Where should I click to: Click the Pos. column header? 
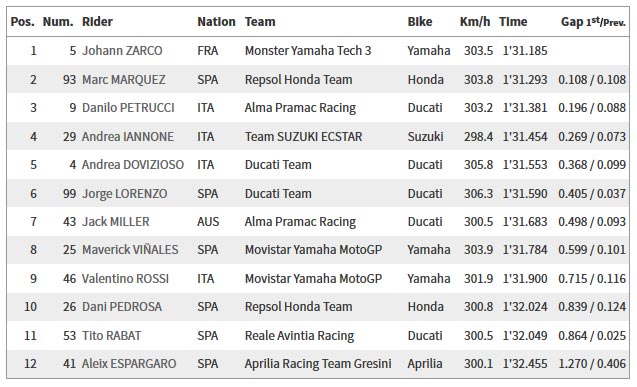23,22
